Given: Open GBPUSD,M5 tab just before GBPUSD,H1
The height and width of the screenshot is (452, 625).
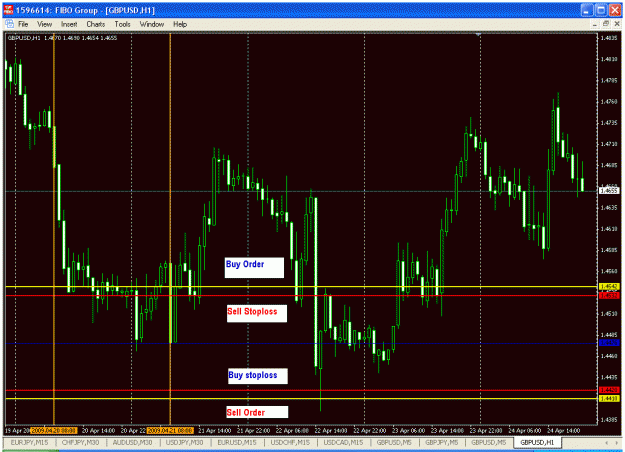Looking at the screenshot, I should (489, 442).
